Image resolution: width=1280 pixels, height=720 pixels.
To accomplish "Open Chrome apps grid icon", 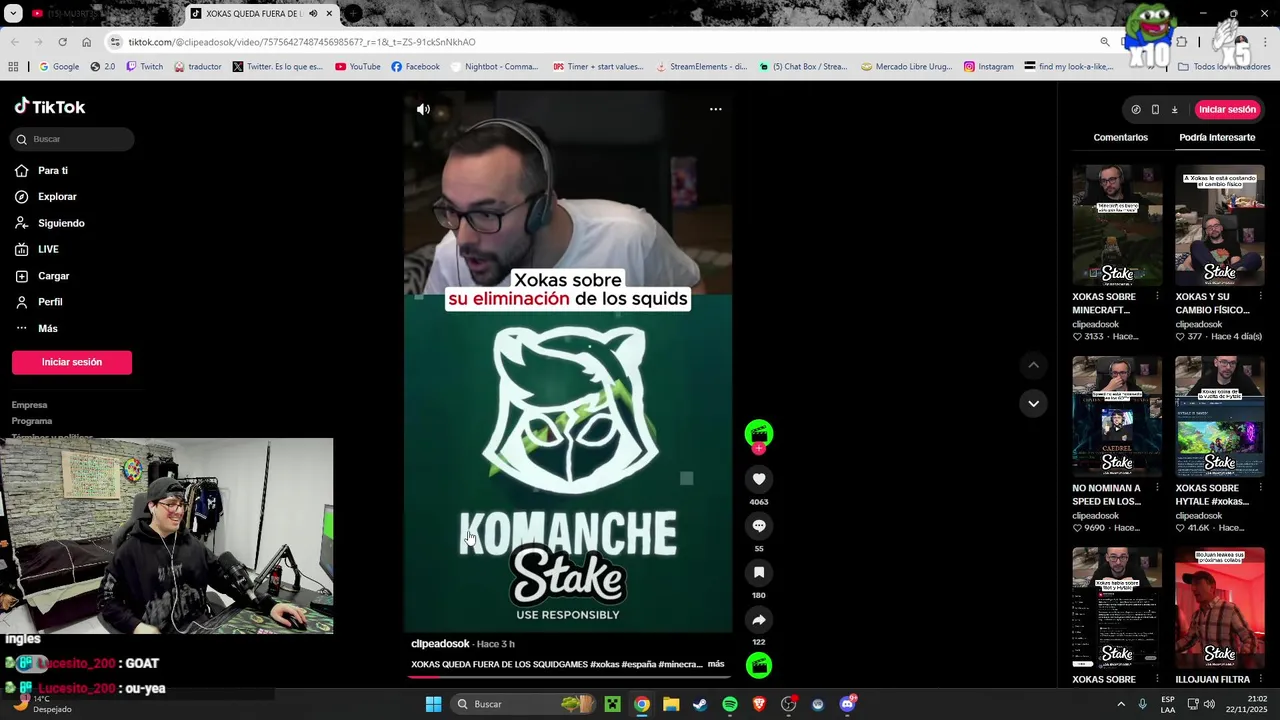I will [x=13, y=67].
